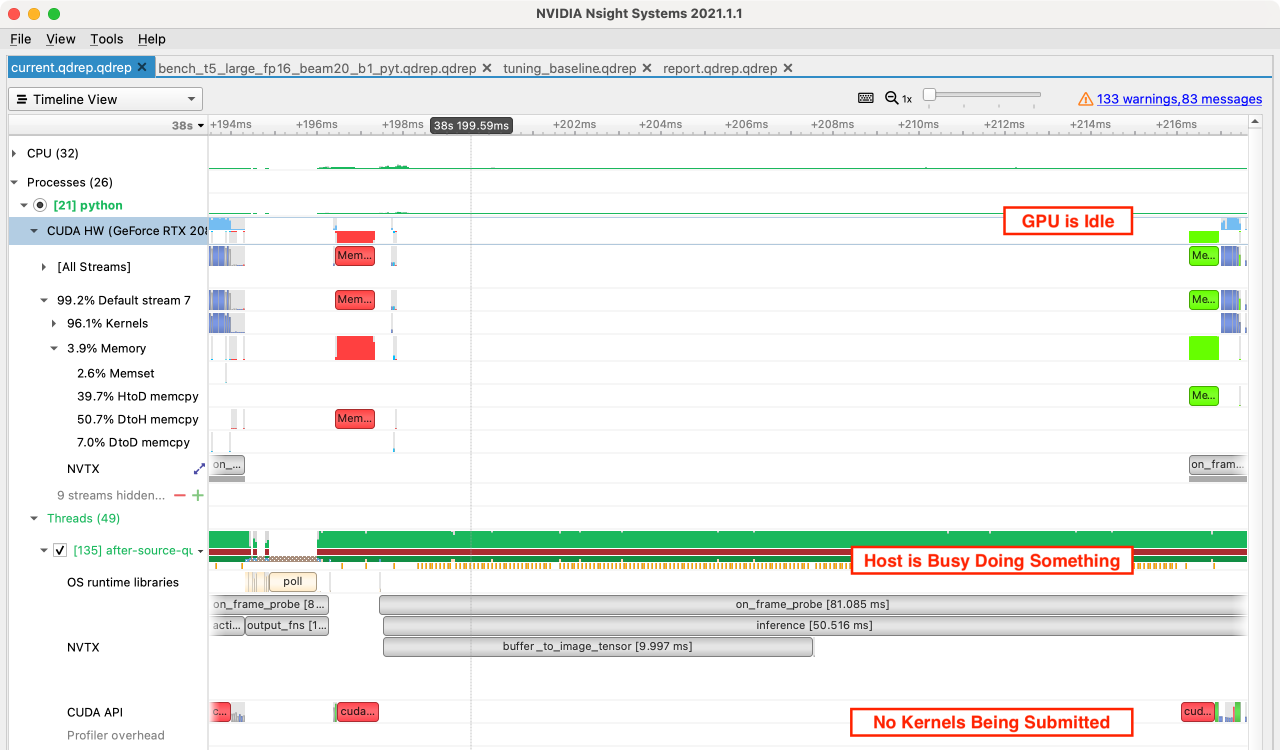This screenshot has width=1280, height=750.
Task: Click the output_fns NVTX range
Action: (287, 625)
